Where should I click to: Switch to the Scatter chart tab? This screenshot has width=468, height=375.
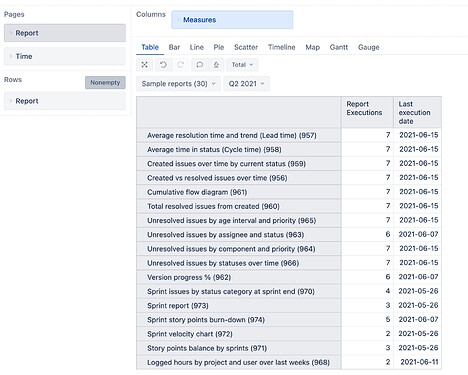point(246,47)
